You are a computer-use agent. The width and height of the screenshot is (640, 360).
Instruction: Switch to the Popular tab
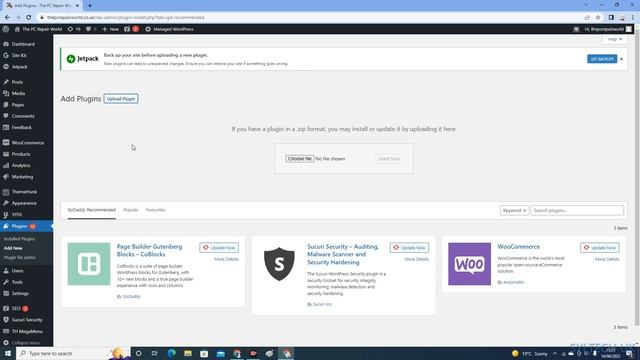[131, 210]
